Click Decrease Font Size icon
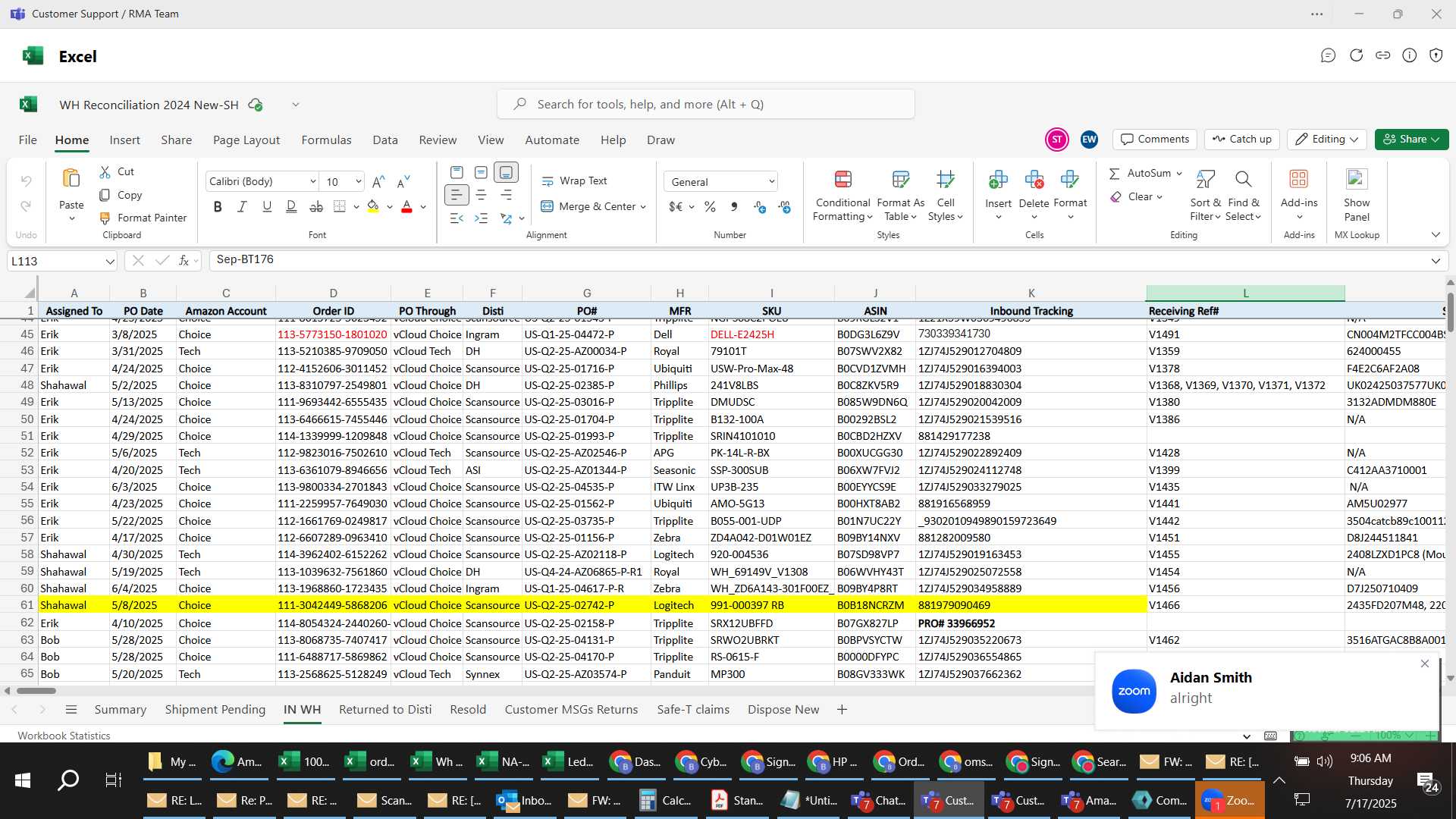 coord(403,181)
